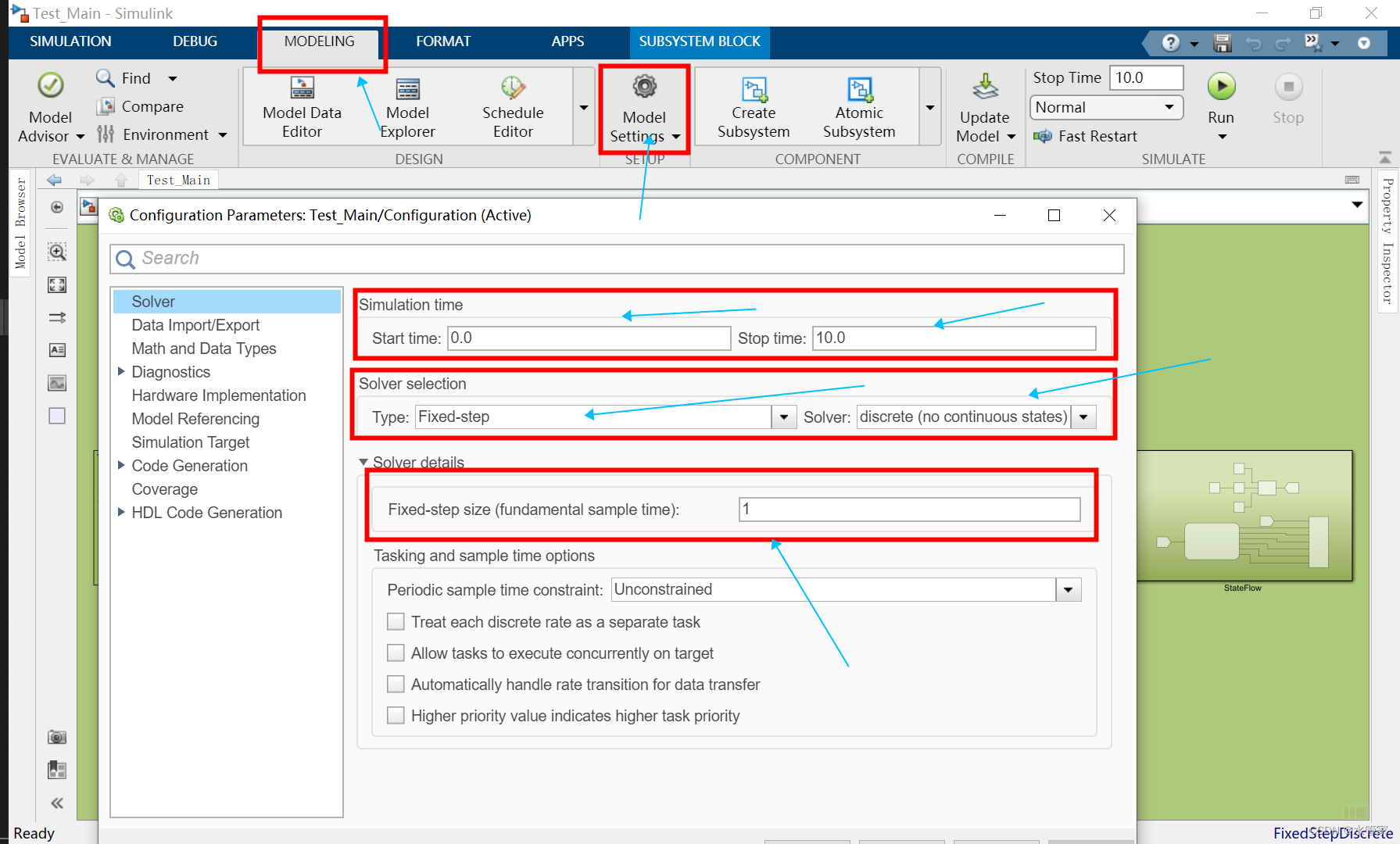Open the Solver dropdown showing discrete
This screenshot has width=1400, height=844.
click(1083, 417)
